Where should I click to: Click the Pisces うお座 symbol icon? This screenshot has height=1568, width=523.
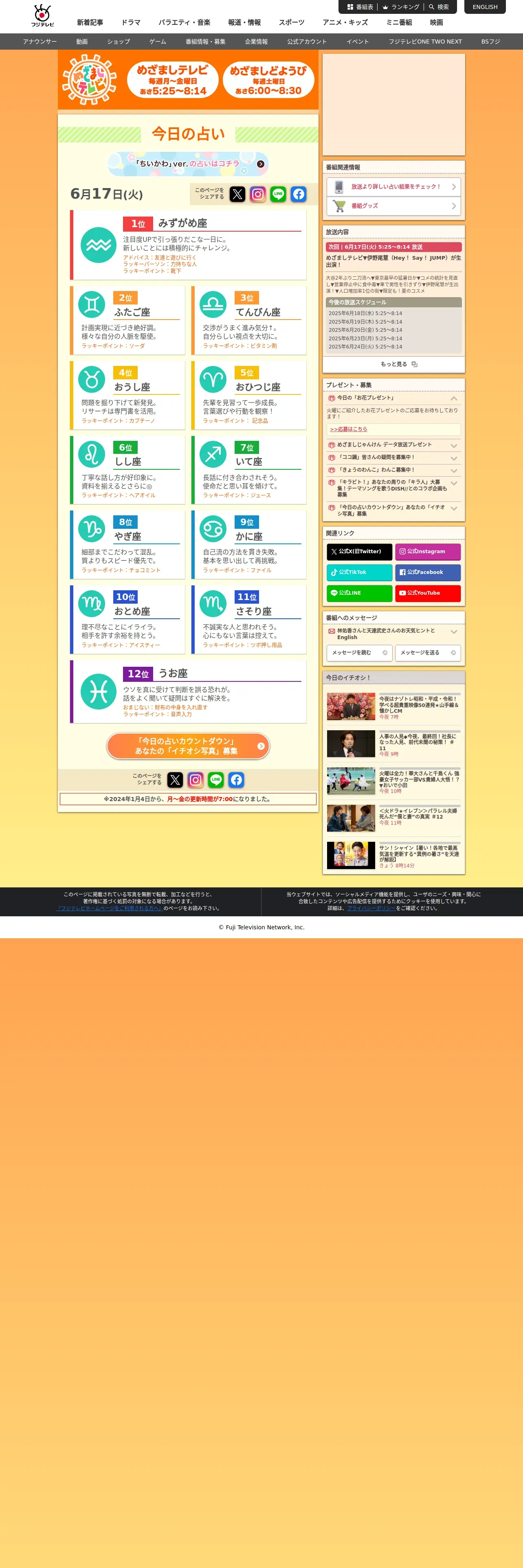pos(99,692)
